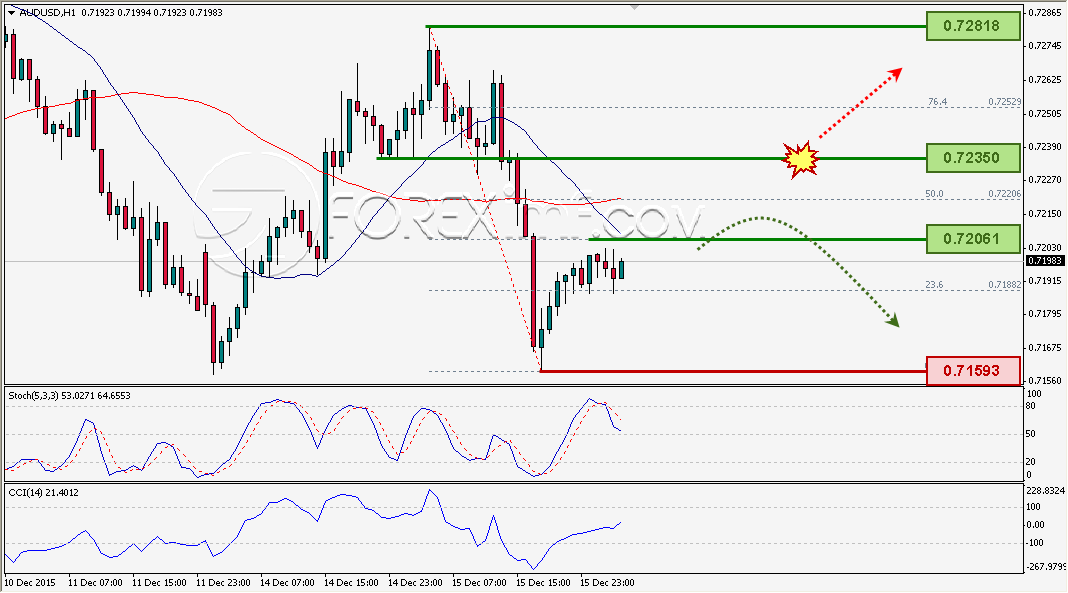This screenshot has height=593, width=1068.
Task: Click the 0.71675 price axis value
Action: pyautogui.click(x=1046, y=348)
